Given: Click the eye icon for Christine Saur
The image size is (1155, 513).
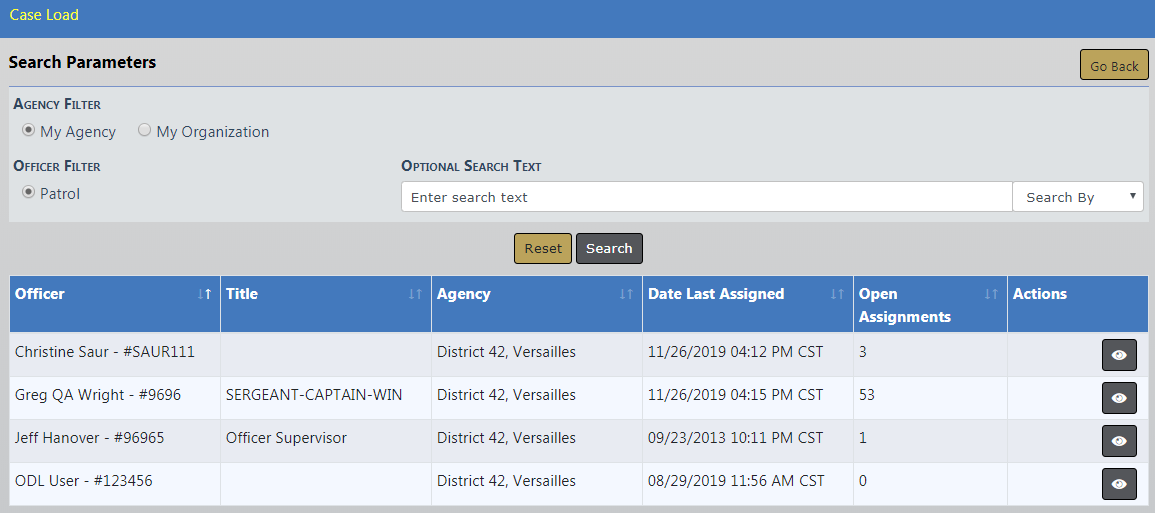Looking at the screenshot, I should pyautogui.click(x=1119, y=355).
